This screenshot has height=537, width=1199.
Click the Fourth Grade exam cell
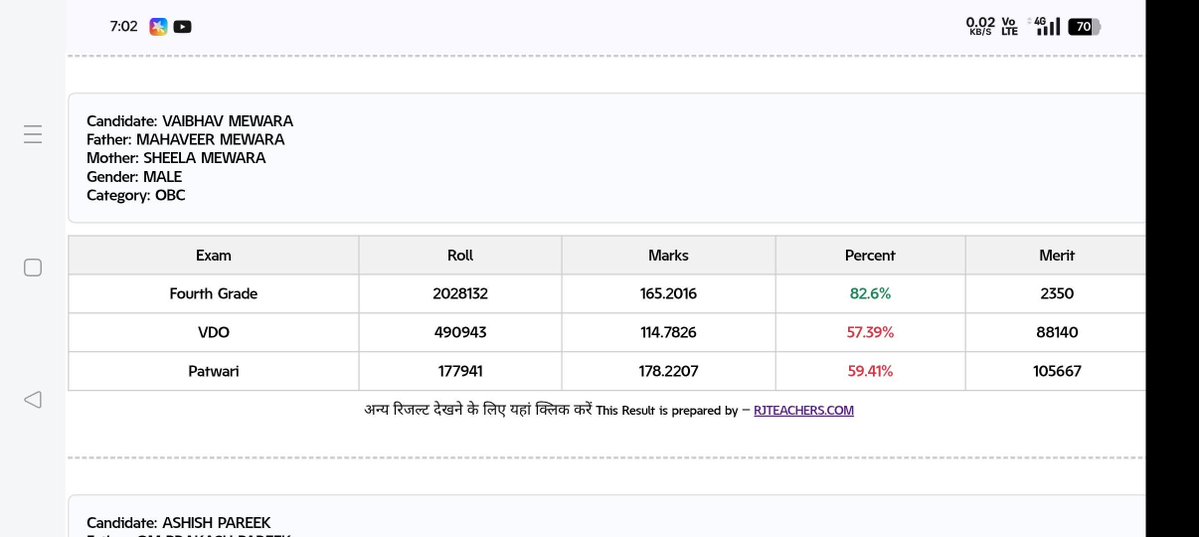click(x=213, y=294)
